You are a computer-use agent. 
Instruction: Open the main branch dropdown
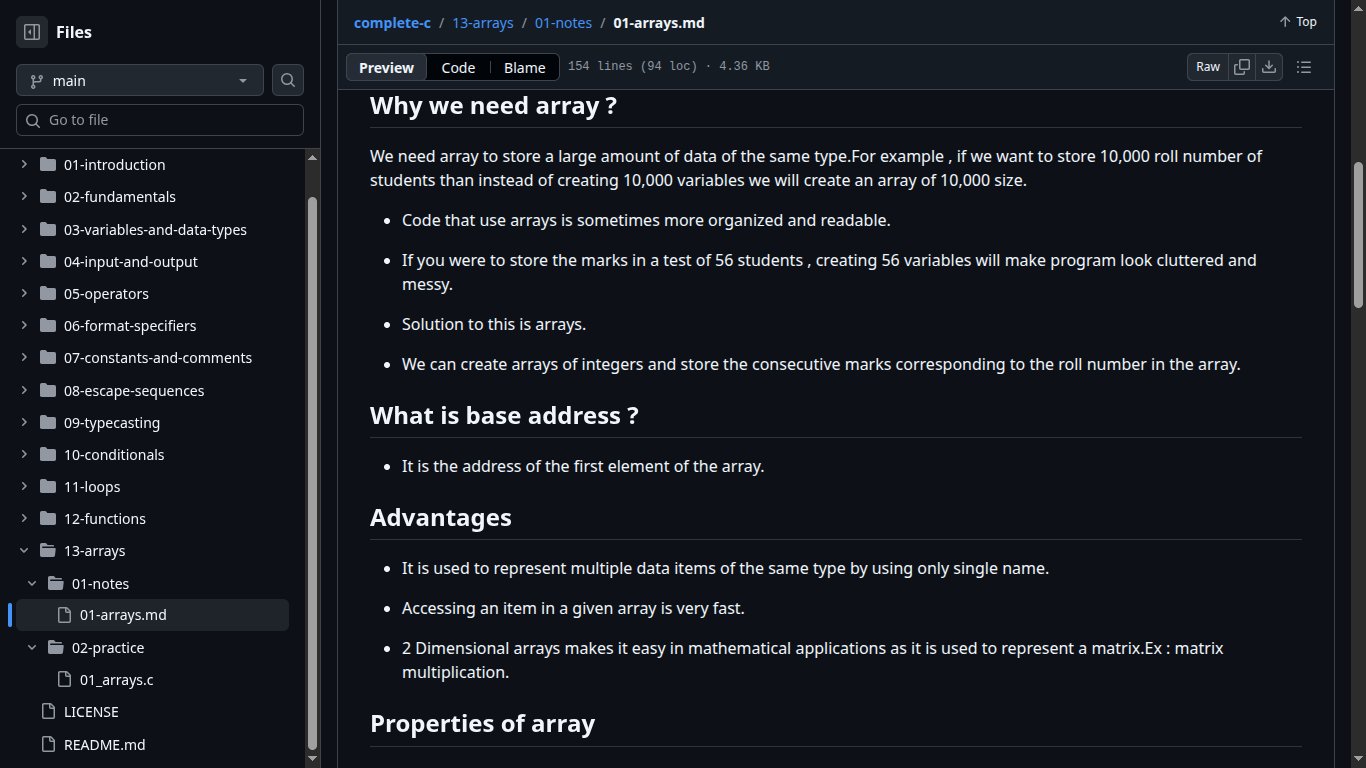pyautogui.click(x=140, y=81)
